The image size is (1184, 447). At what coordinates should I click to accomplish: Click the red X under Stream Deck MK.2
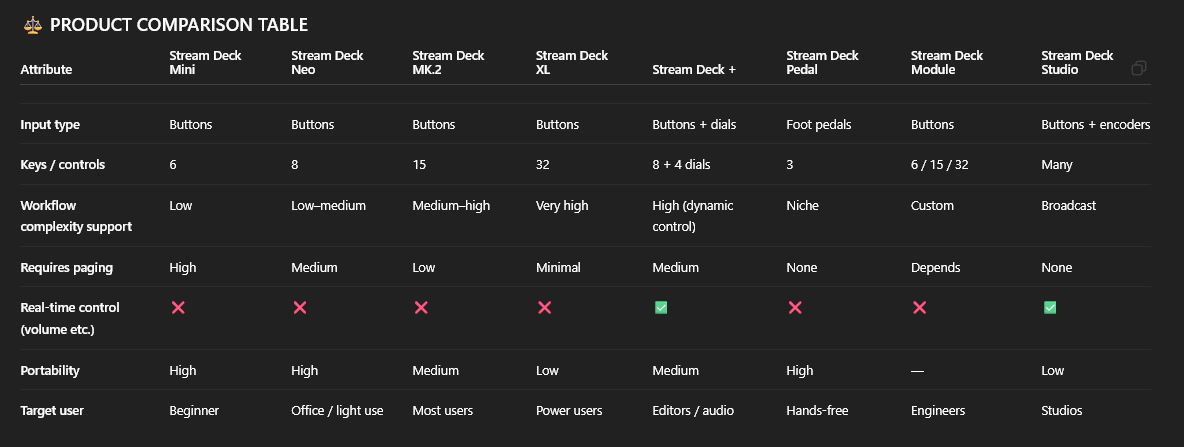421,308
